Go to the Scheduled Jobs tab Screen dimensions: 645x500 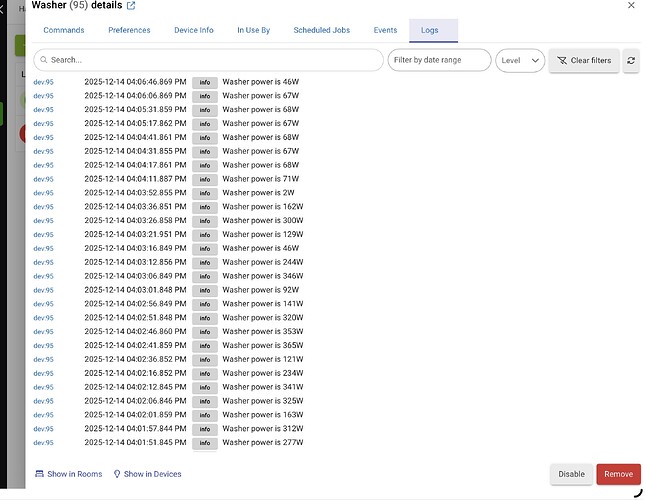pos(322,31)
